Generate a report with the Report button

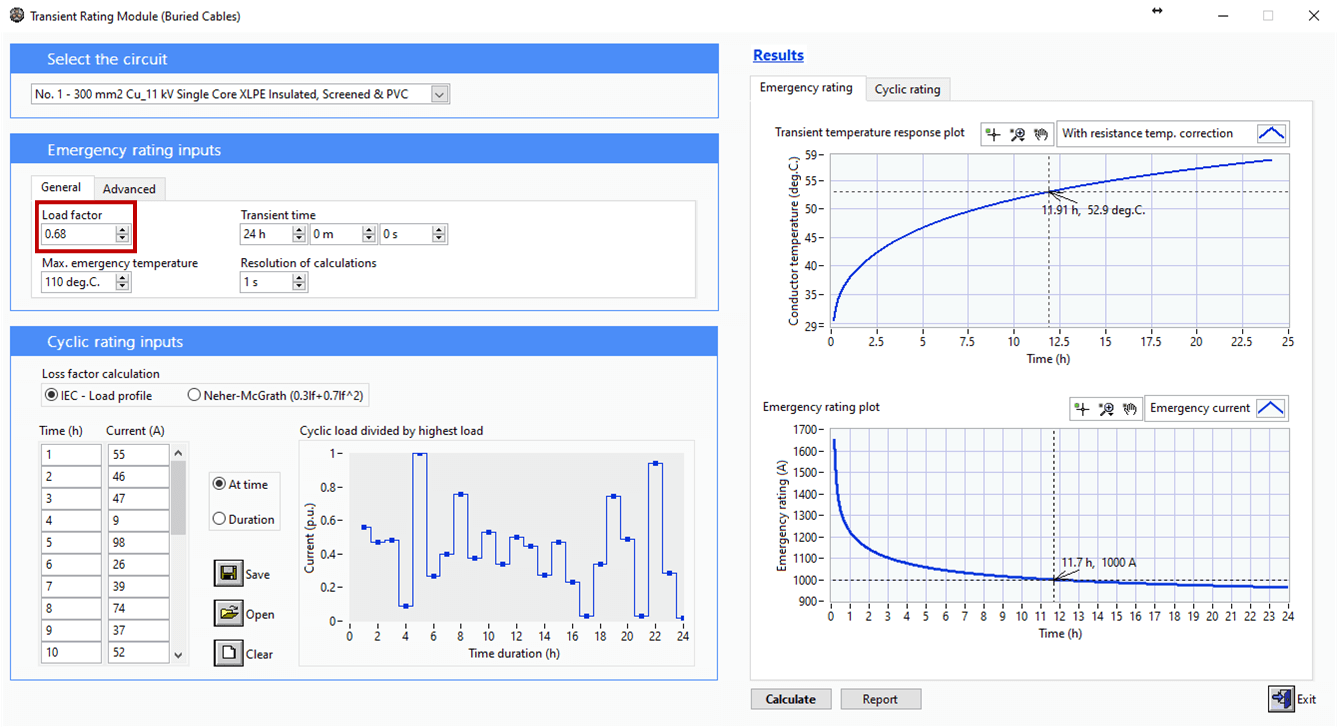pos(880,698)
